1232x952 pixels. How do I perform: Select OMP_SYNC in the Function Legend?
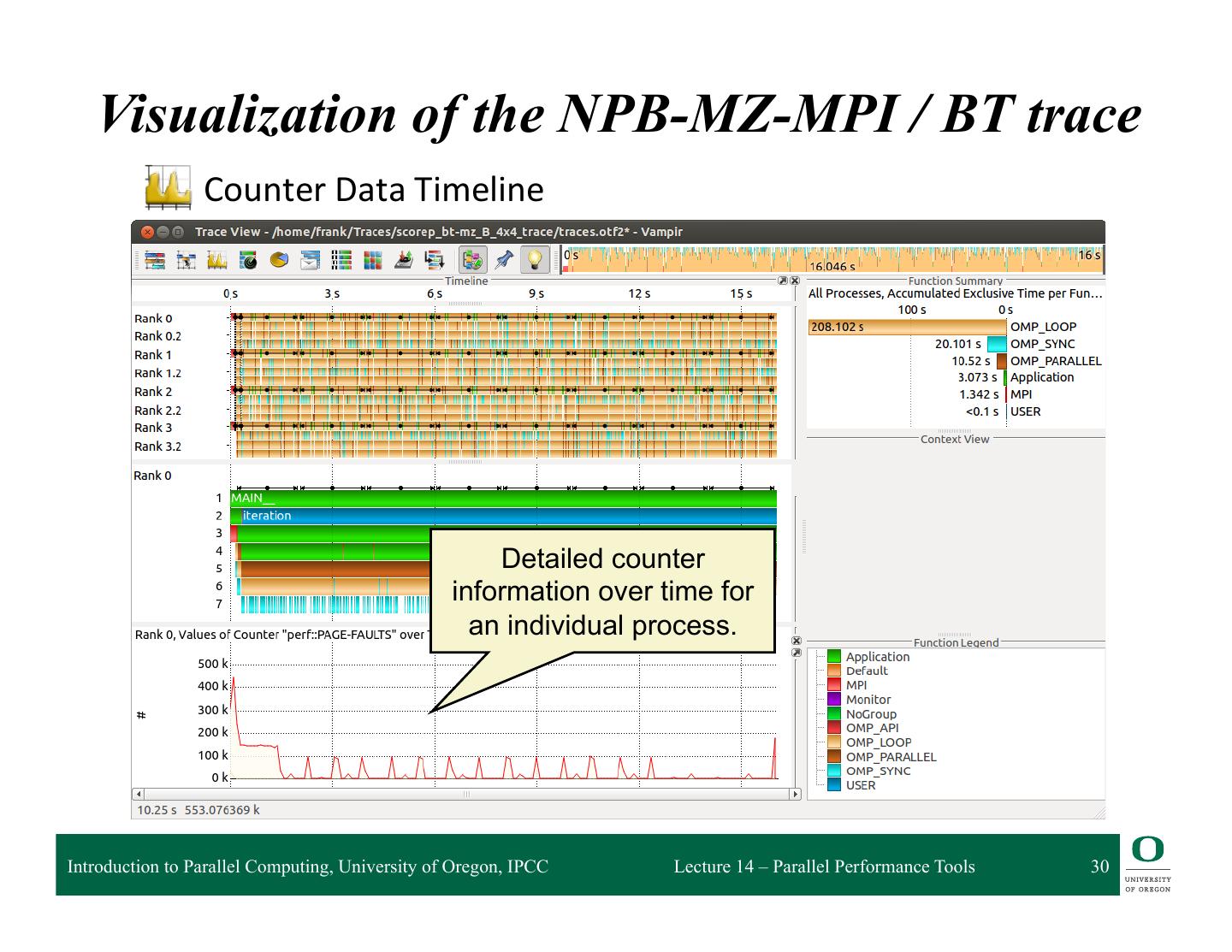click(x=879, y=771)
